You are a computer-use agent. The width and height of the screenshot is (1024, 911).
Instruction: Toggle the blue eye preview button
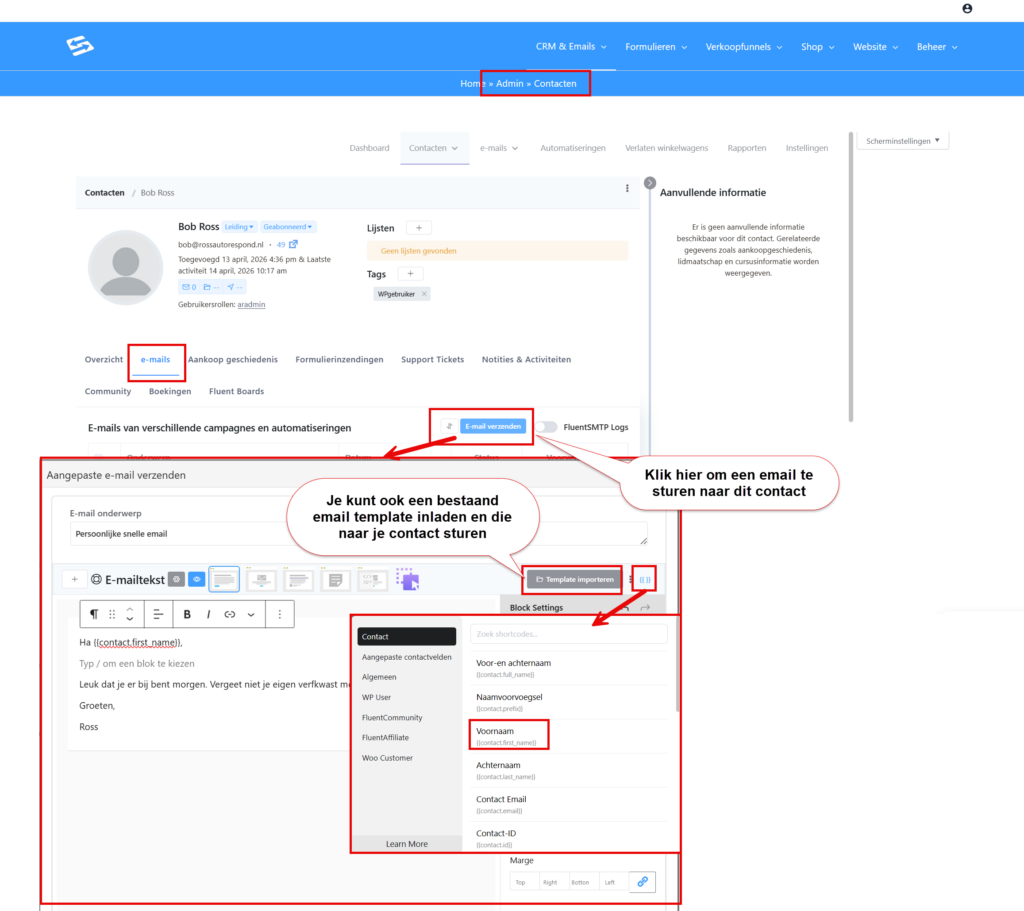coord(196,579)
